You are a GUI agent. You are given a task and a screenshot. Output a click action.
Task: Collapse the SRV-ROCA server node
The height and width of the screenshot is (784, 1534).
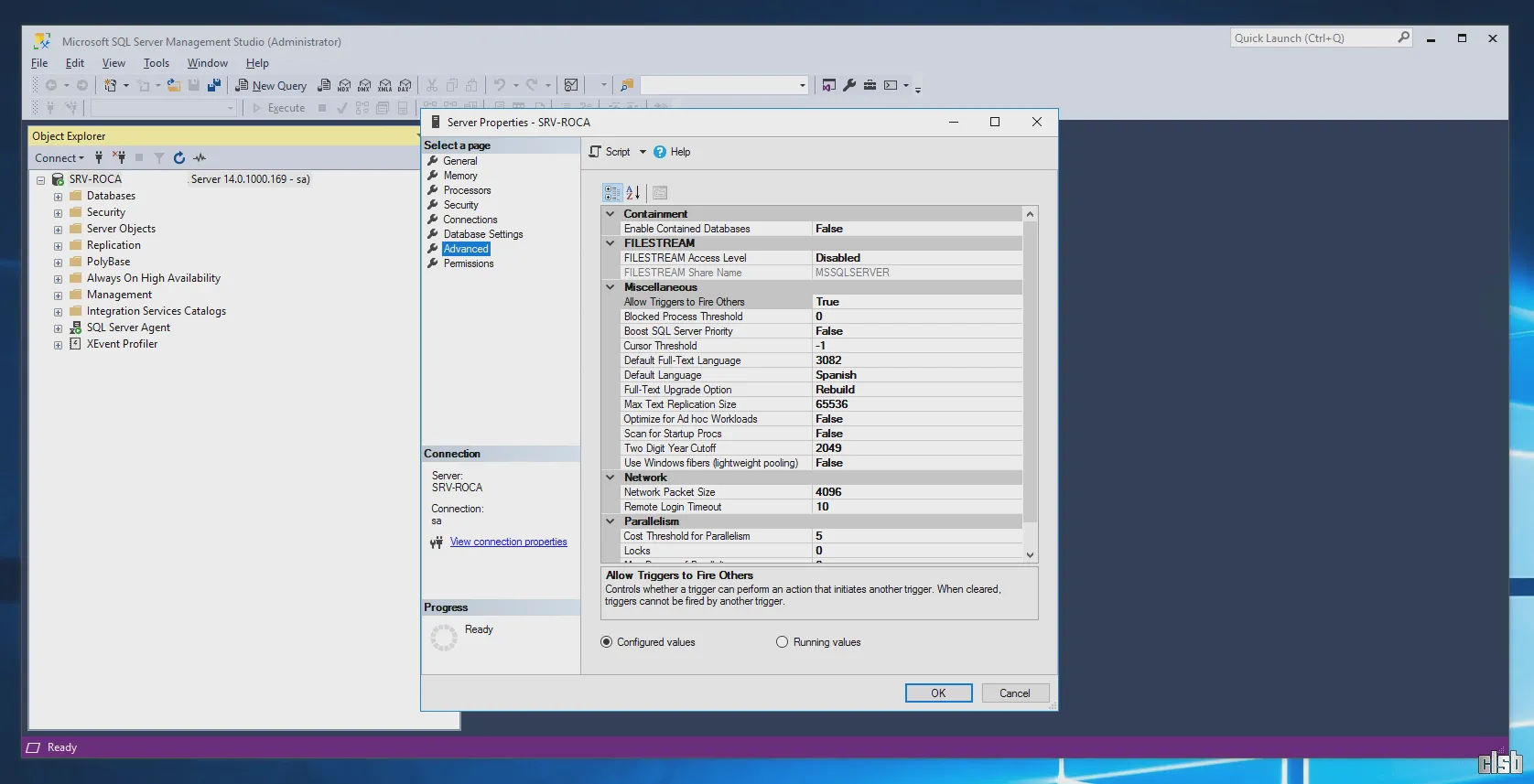coord(40,180)
